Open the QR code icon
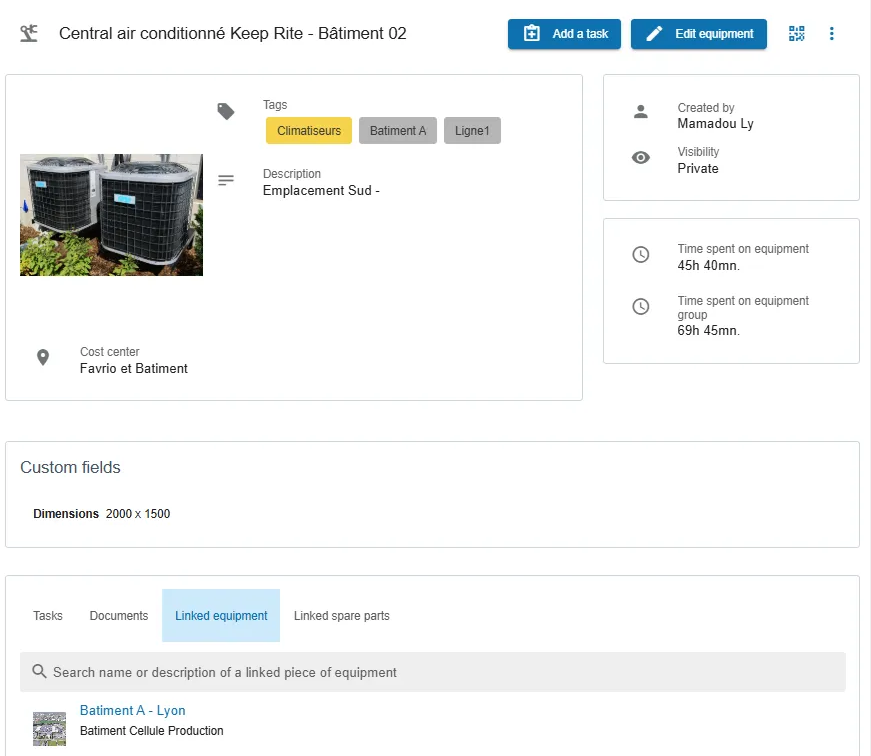 pos(797,34)
